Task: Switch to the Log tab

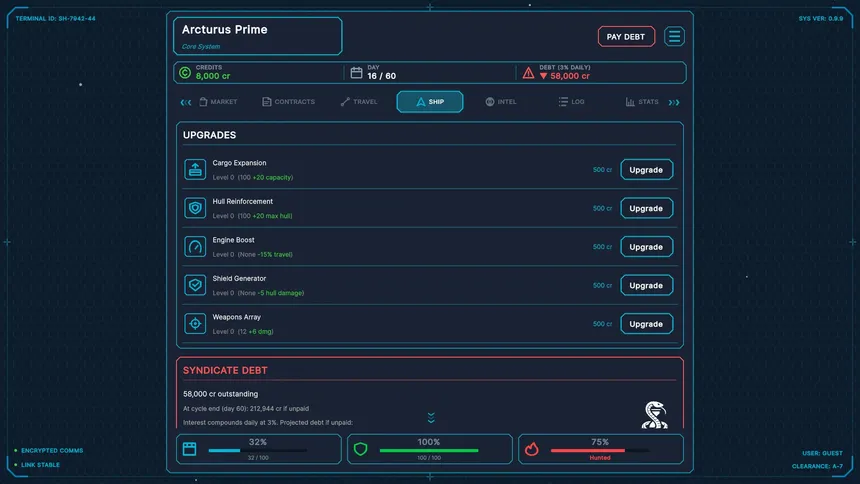Action: (x=571, y=102)
